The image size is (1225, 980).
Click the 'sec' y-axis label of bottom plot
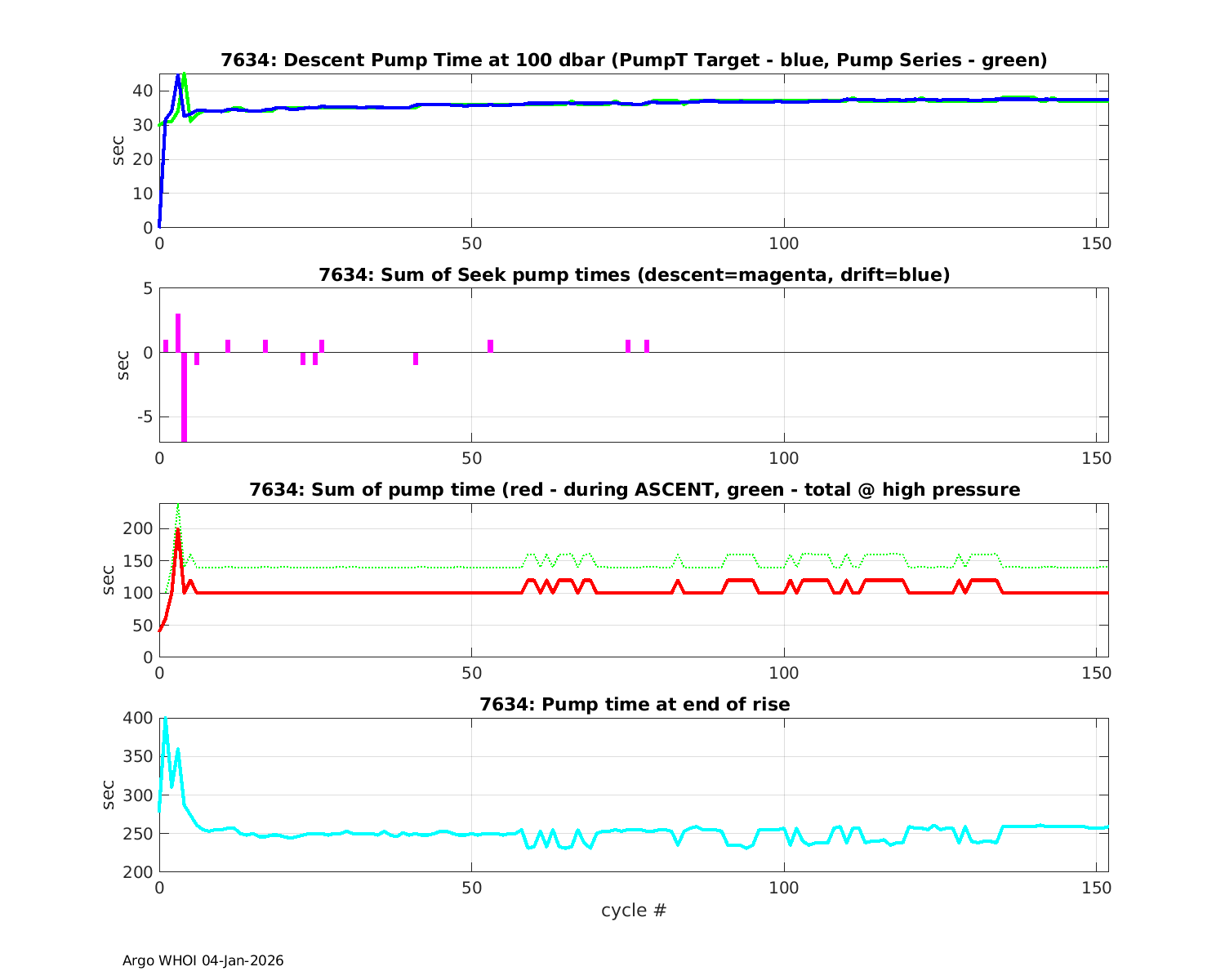(x=109, y=795)
